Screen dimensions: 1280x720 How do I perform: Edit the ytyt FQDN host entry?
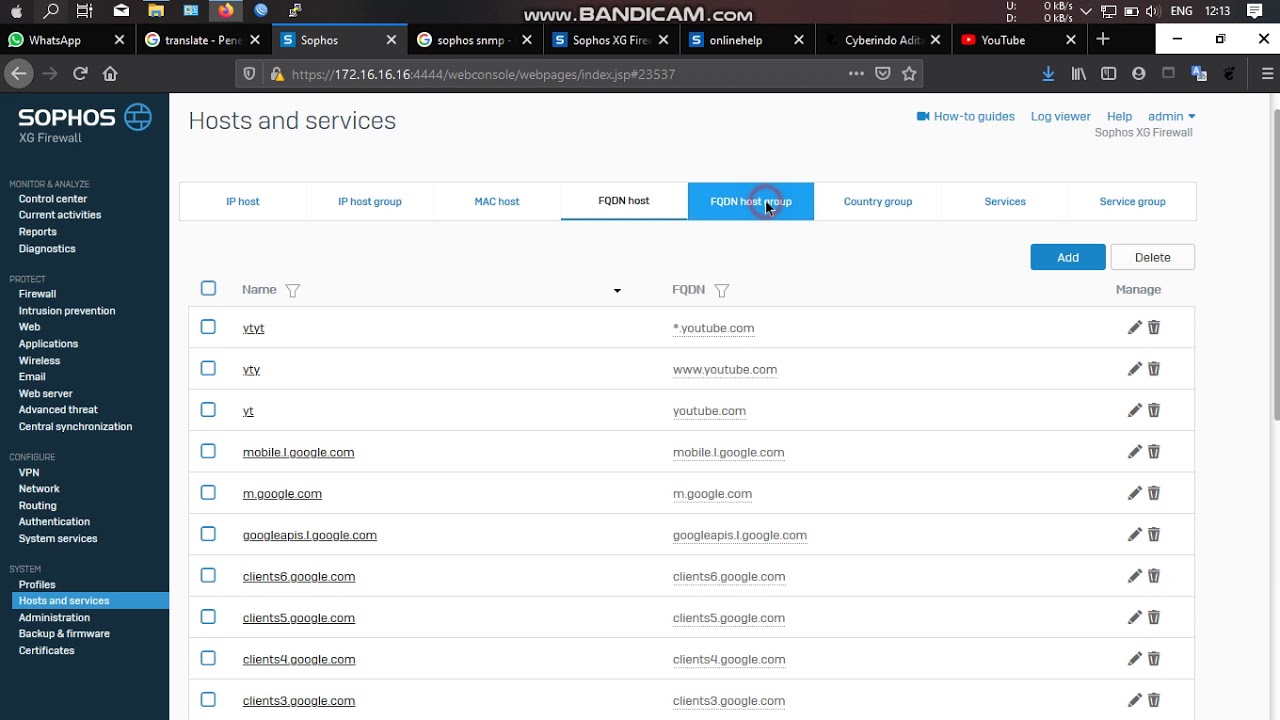point(1134,328)
